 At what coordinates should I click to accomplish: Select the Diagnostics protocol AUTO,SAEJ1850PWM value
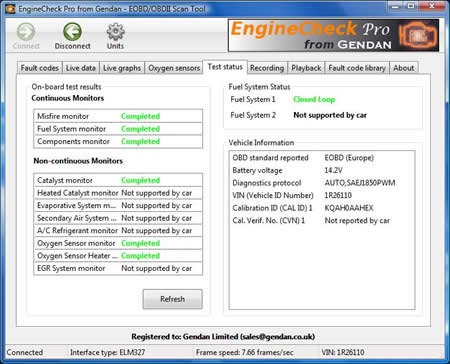pos(360,183)
